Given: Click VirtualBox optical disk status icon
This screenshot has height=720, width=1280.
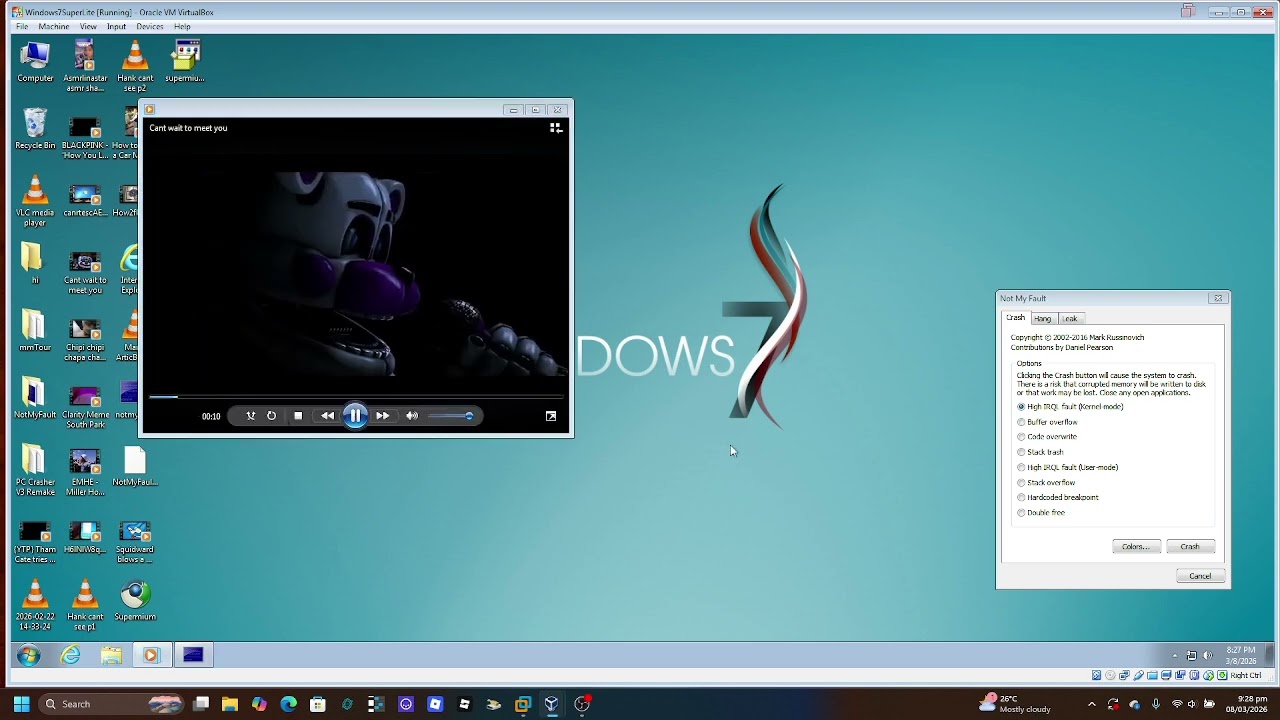Looking at the screenshot, I should click(1110, 675).
